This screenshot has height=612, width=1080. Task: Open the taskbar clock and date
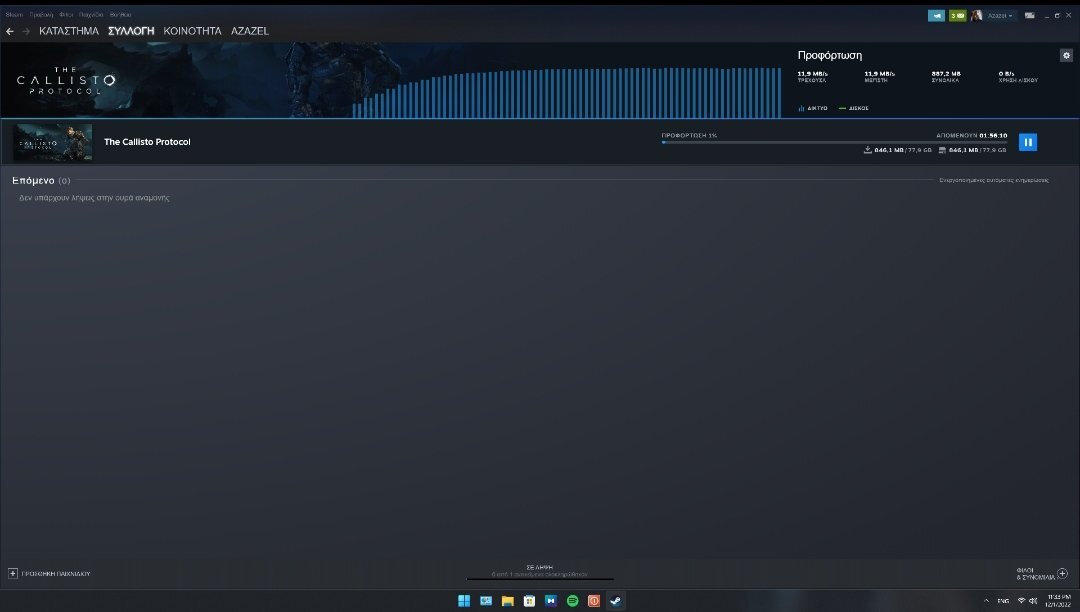(1058, 601)
